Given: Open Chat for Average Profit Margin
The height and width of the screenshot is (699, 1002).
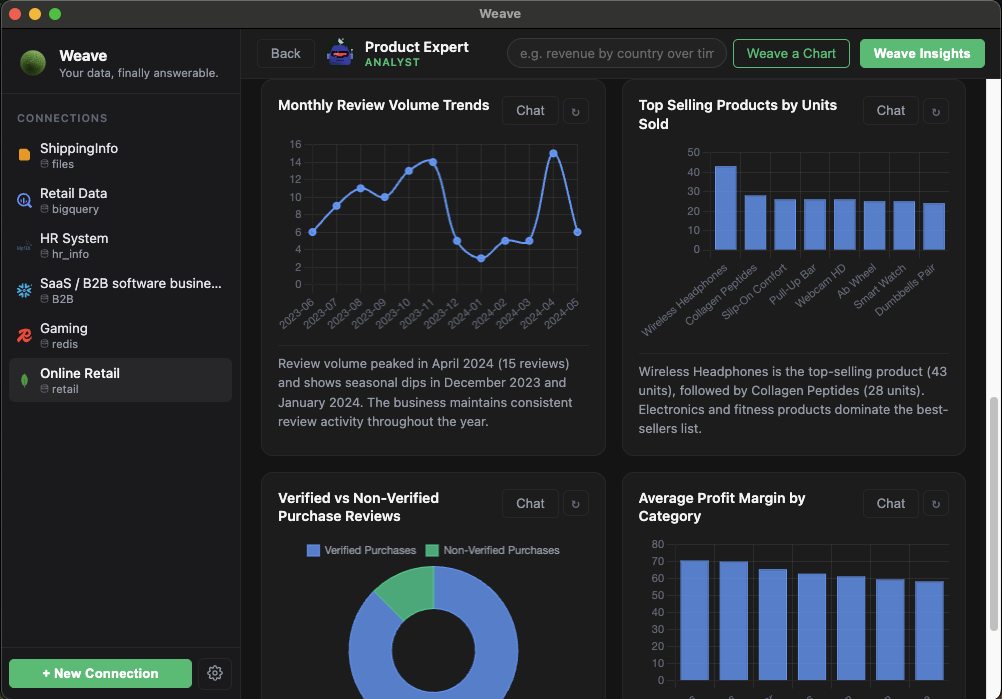Looking at the screenshot, I should coord(891,503).
